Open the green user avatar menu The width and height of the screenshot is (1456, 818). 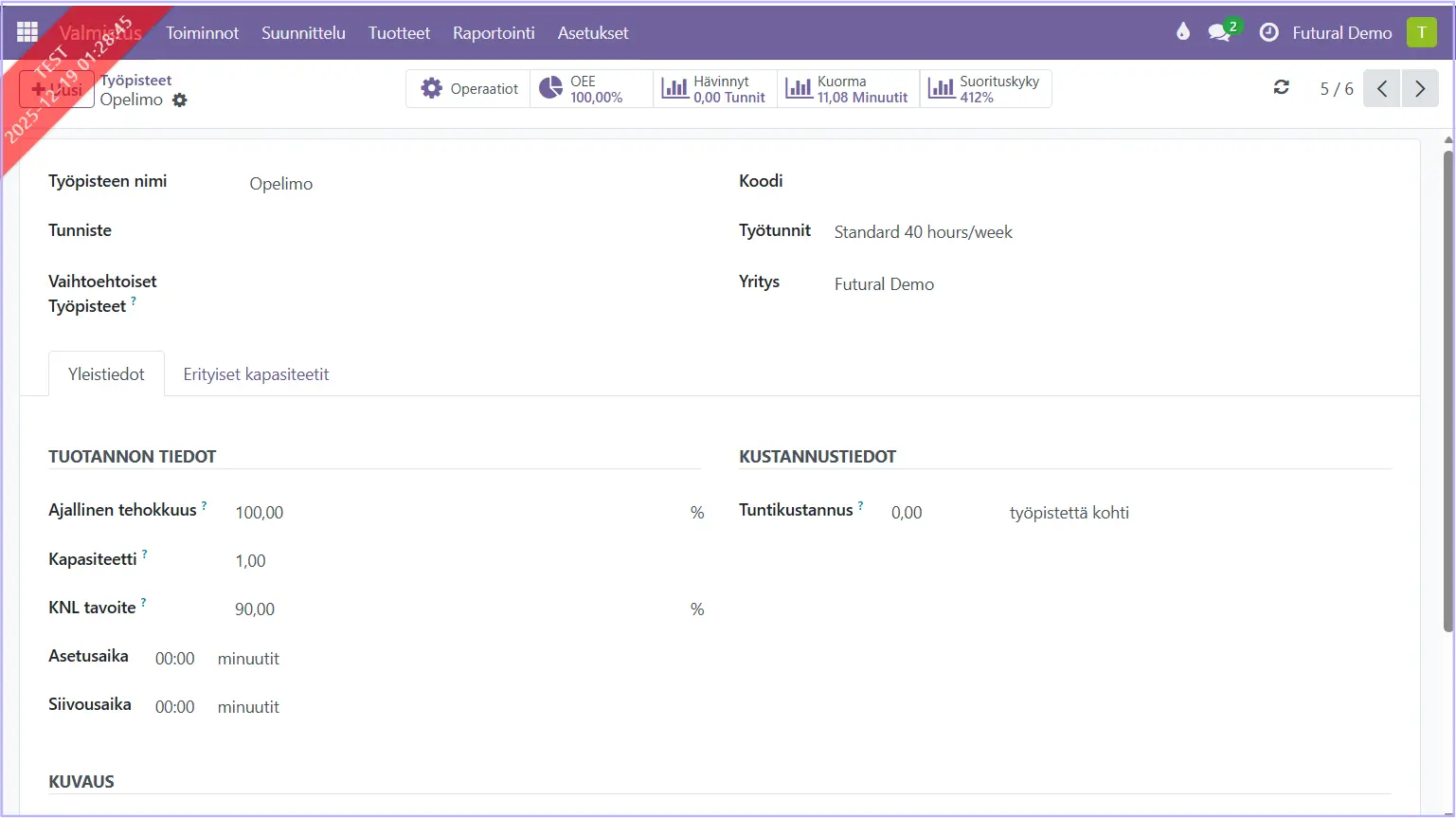1421,32
